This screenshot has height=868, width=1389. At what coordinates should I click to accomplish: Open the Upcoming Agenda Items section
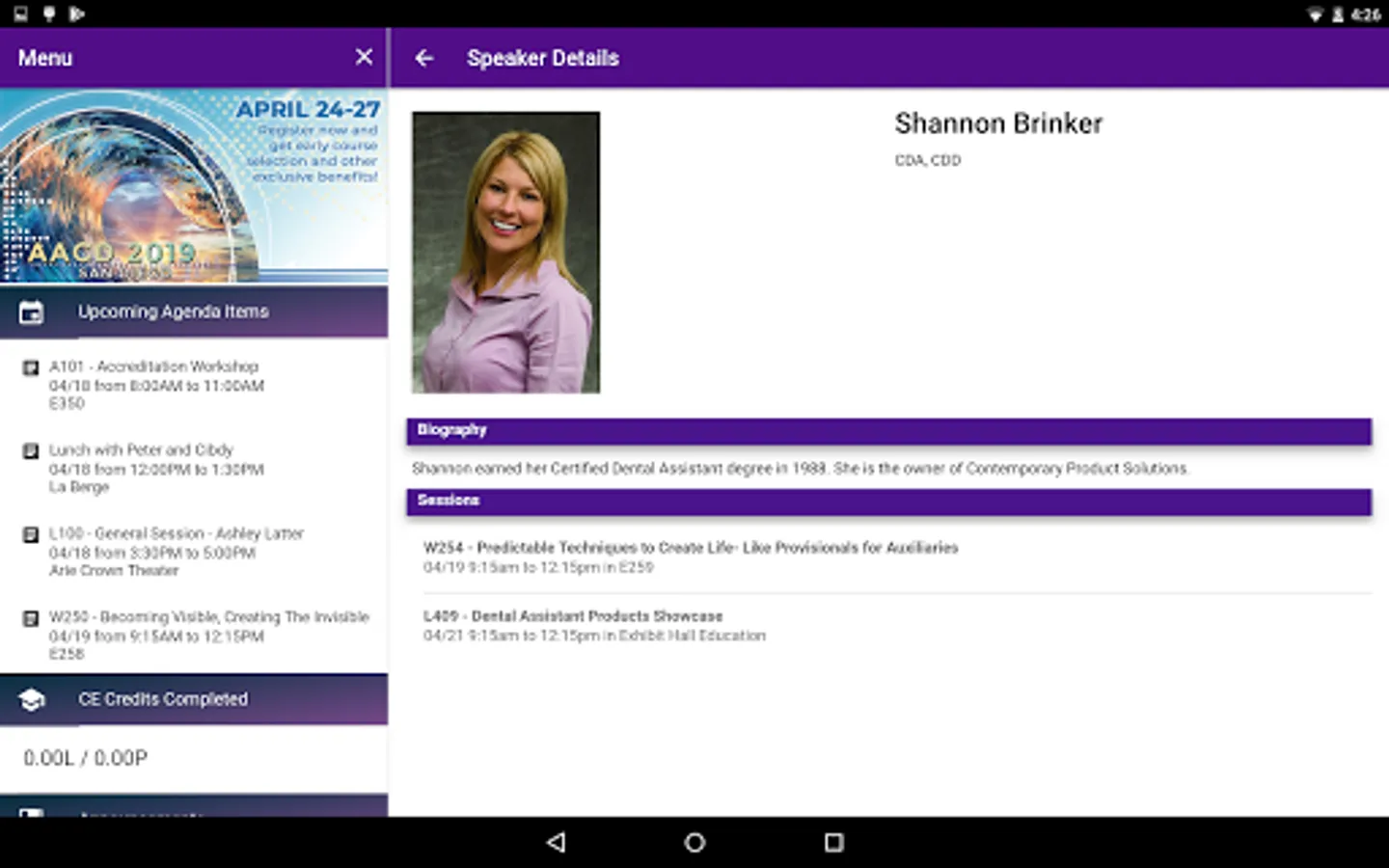(194, 312)
